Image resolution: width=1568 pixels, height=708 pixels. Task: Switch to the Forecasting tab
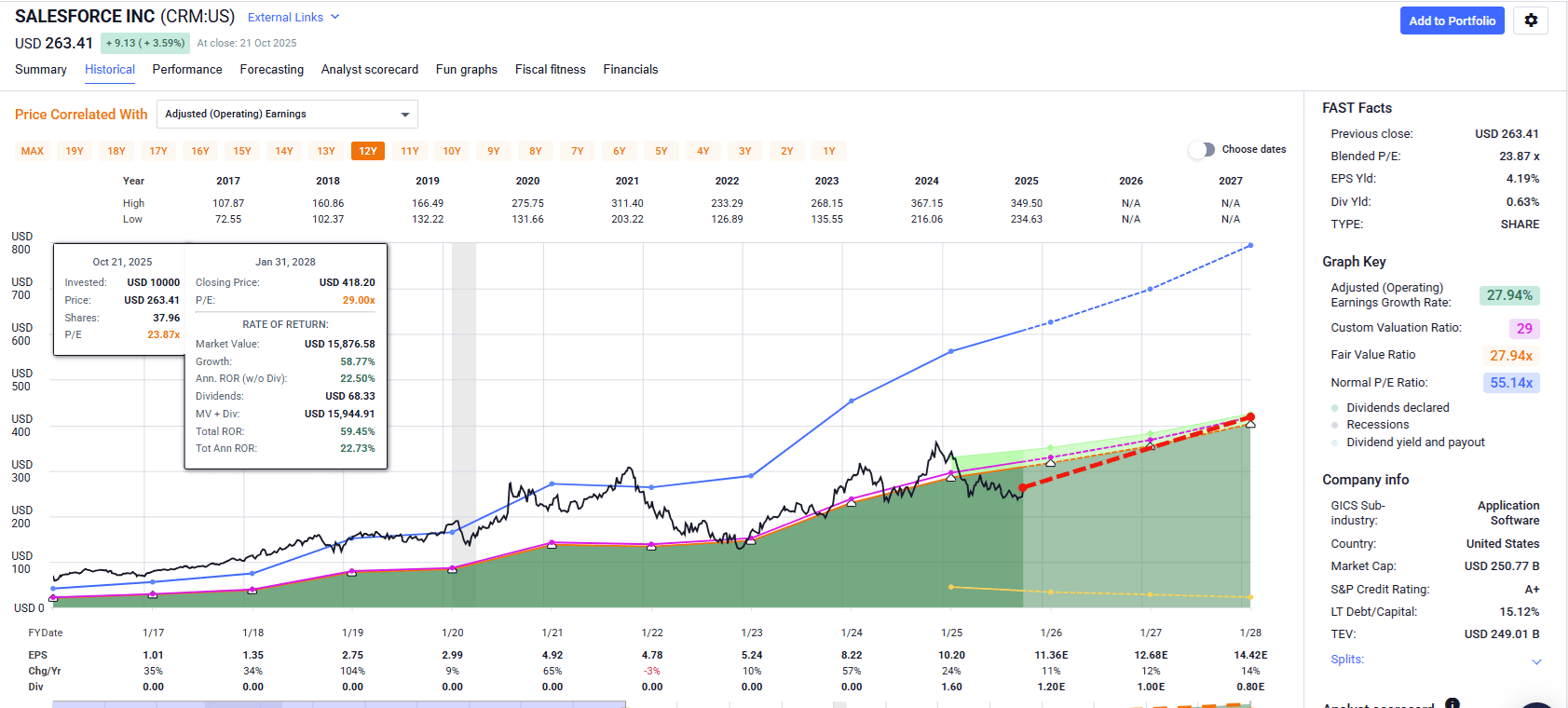271,70
